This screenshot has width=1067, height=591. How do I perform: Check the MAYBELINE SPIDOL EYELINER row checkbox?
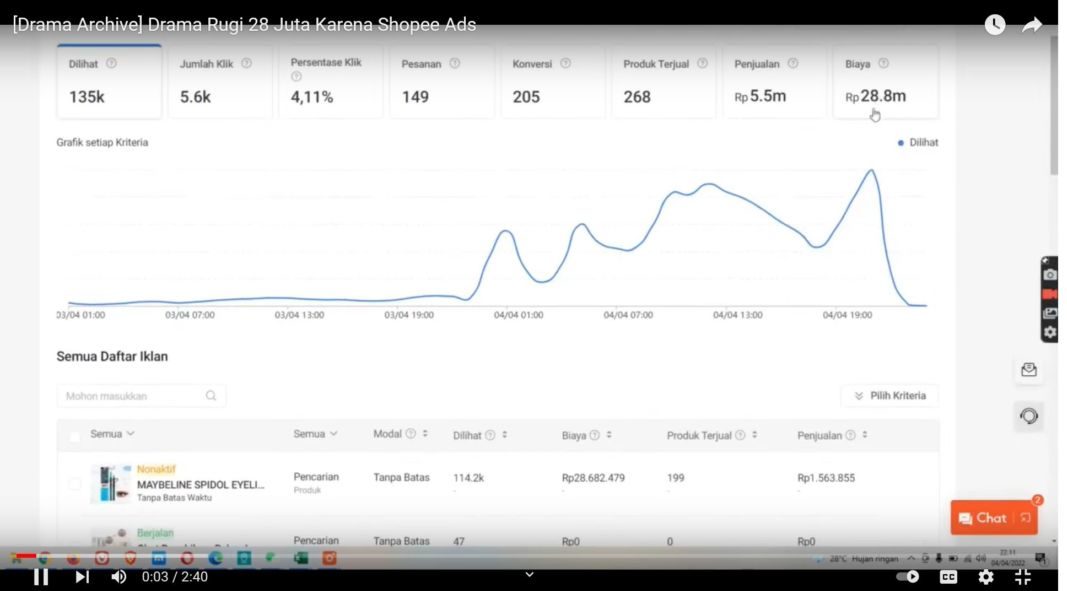point(74,484)
